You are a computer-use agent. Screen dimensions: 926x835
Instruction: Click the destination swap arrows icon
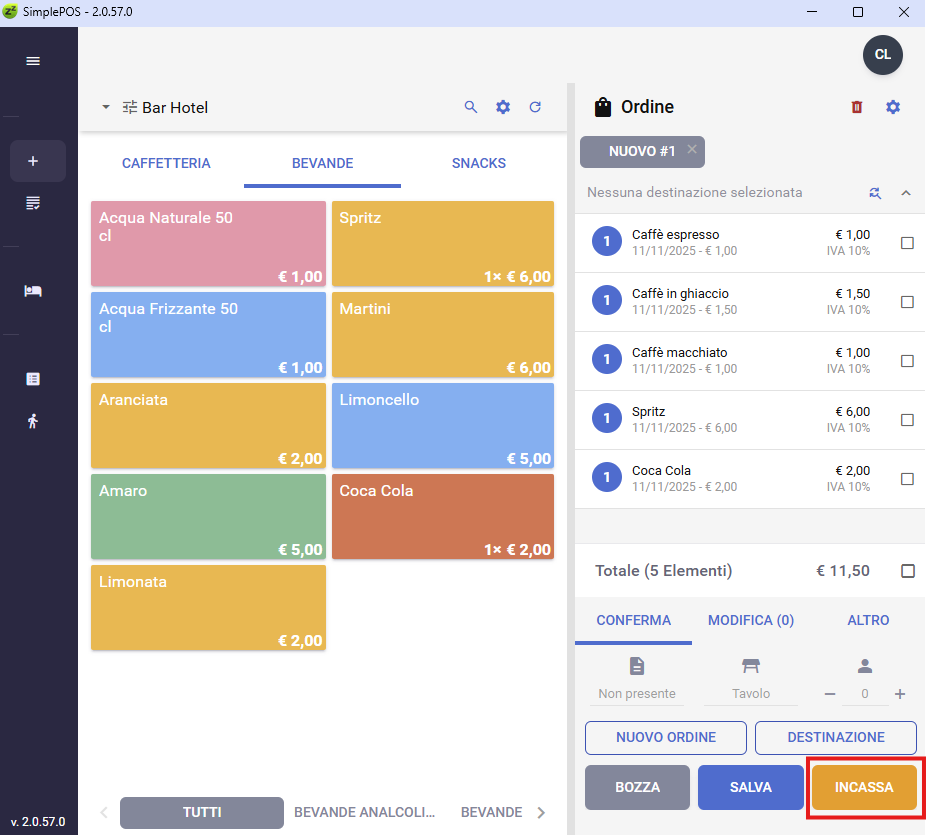pyautogui.click(x=875, y=193)
